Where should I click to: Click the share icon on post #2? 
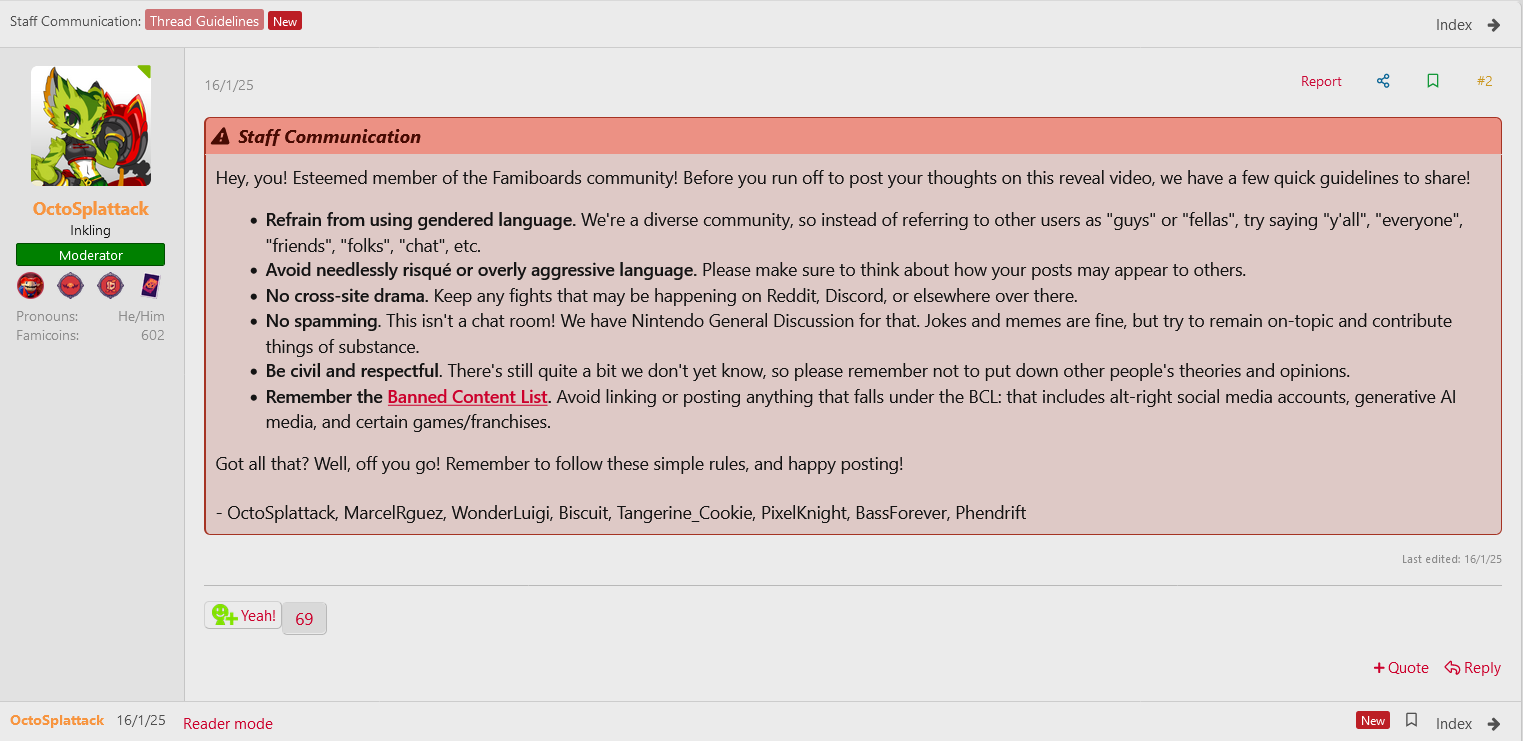(x=1383, y=81)
